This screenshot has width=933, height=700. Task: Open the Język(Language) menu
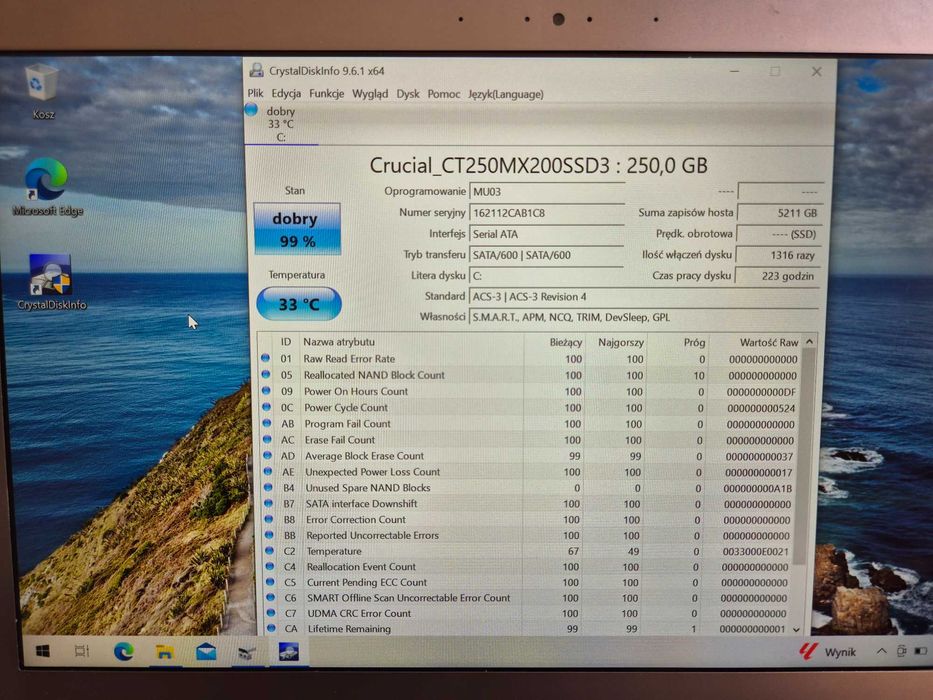[506, 94]
